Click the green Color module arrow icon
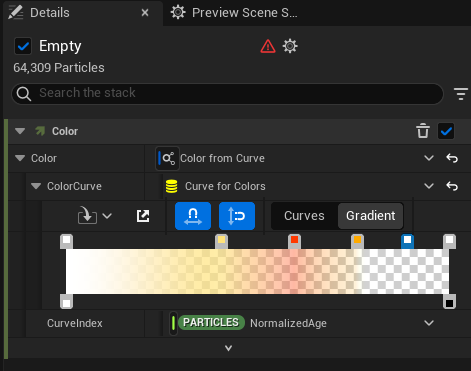The height and width of the screenshot is (371, 471). [40, 131]
